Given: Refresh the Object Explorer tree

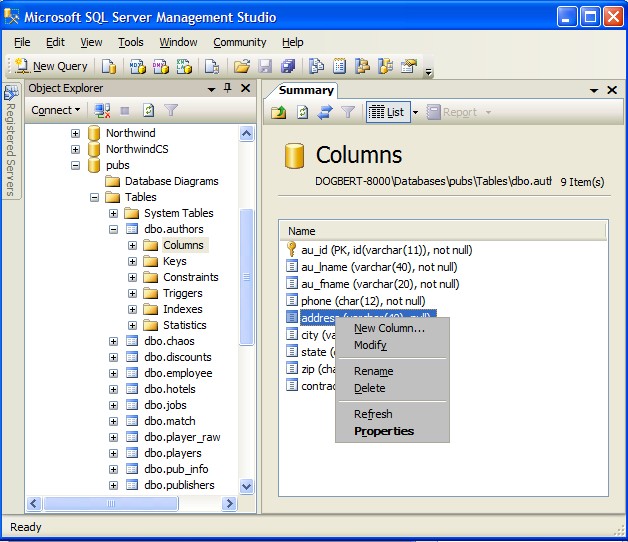Looking at the screenshot, I should click(x=149, y=111).
